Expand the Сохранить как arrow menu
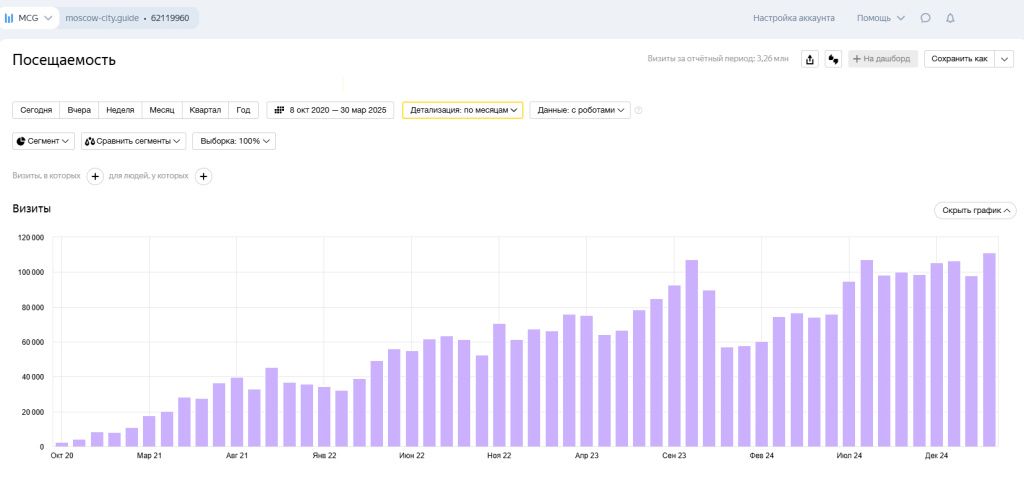The width and height of the screenshot is (1024, 478). pyautogui.click(x=1004, y=59)
